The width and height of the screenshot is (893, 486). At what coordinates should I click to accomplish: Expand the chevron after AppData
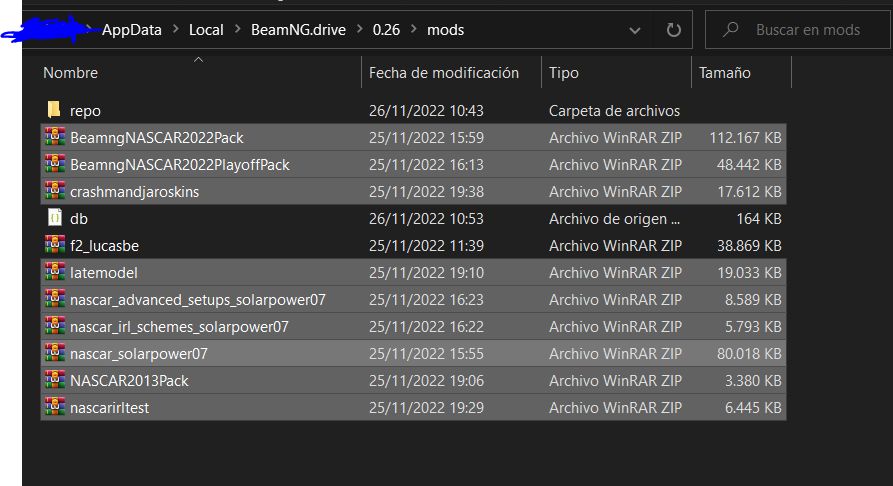point(176,30)
